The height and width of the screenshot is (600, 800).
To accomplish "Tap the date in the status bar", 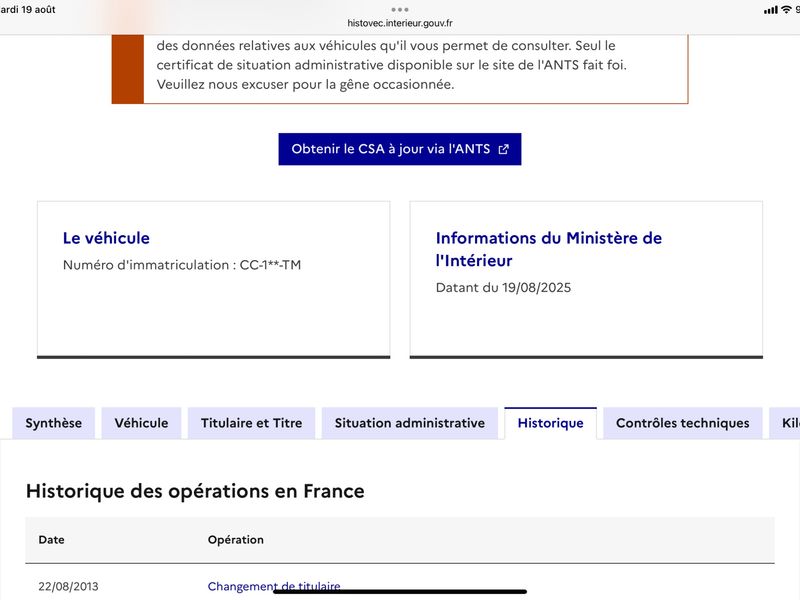I will click(x=28, y=9).
